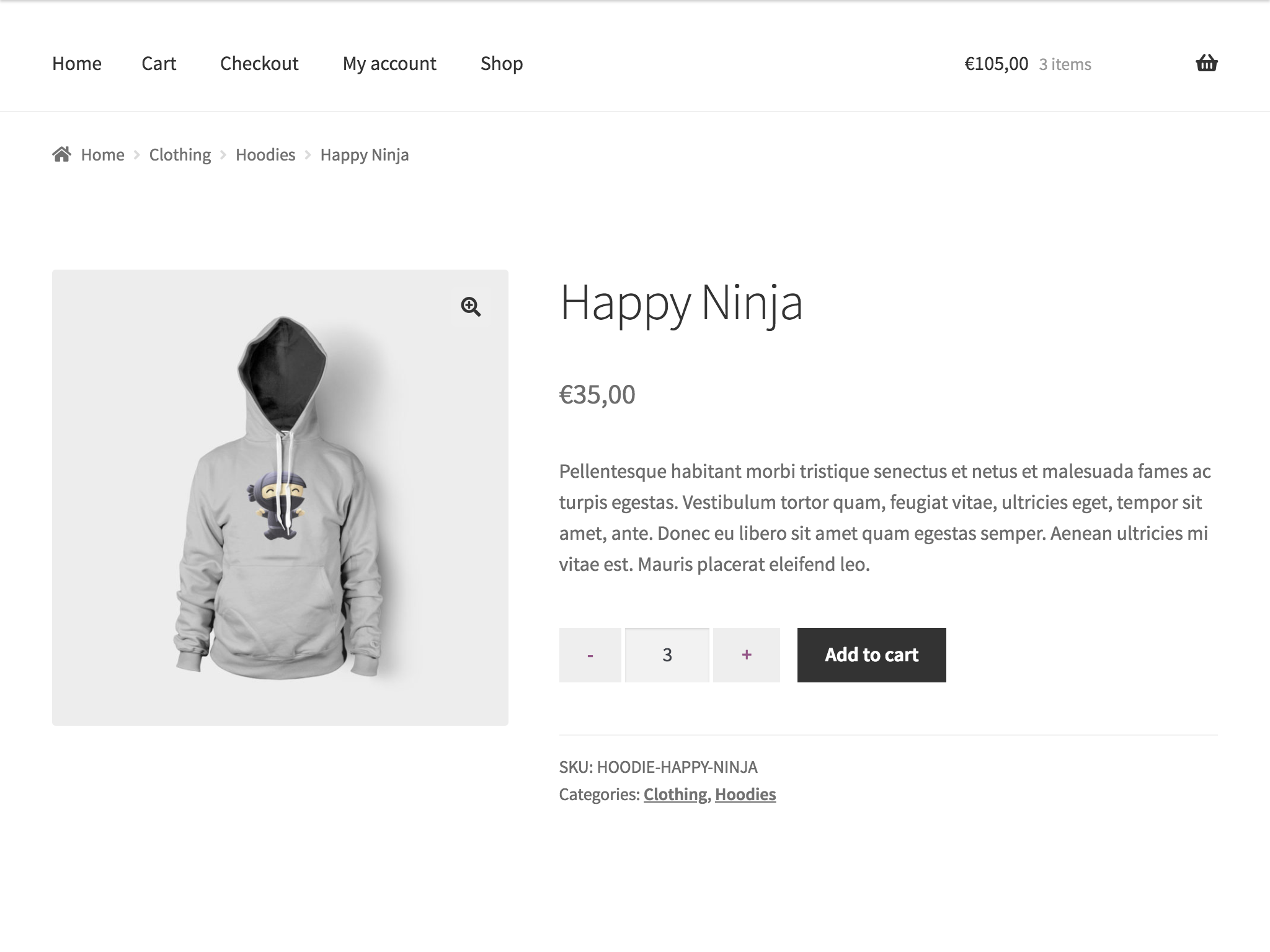Viewport: 1270px width, 952px height.
Task: Click the house icon in breadcrumb
Action: pyautogui.click(x=61, y=154)
